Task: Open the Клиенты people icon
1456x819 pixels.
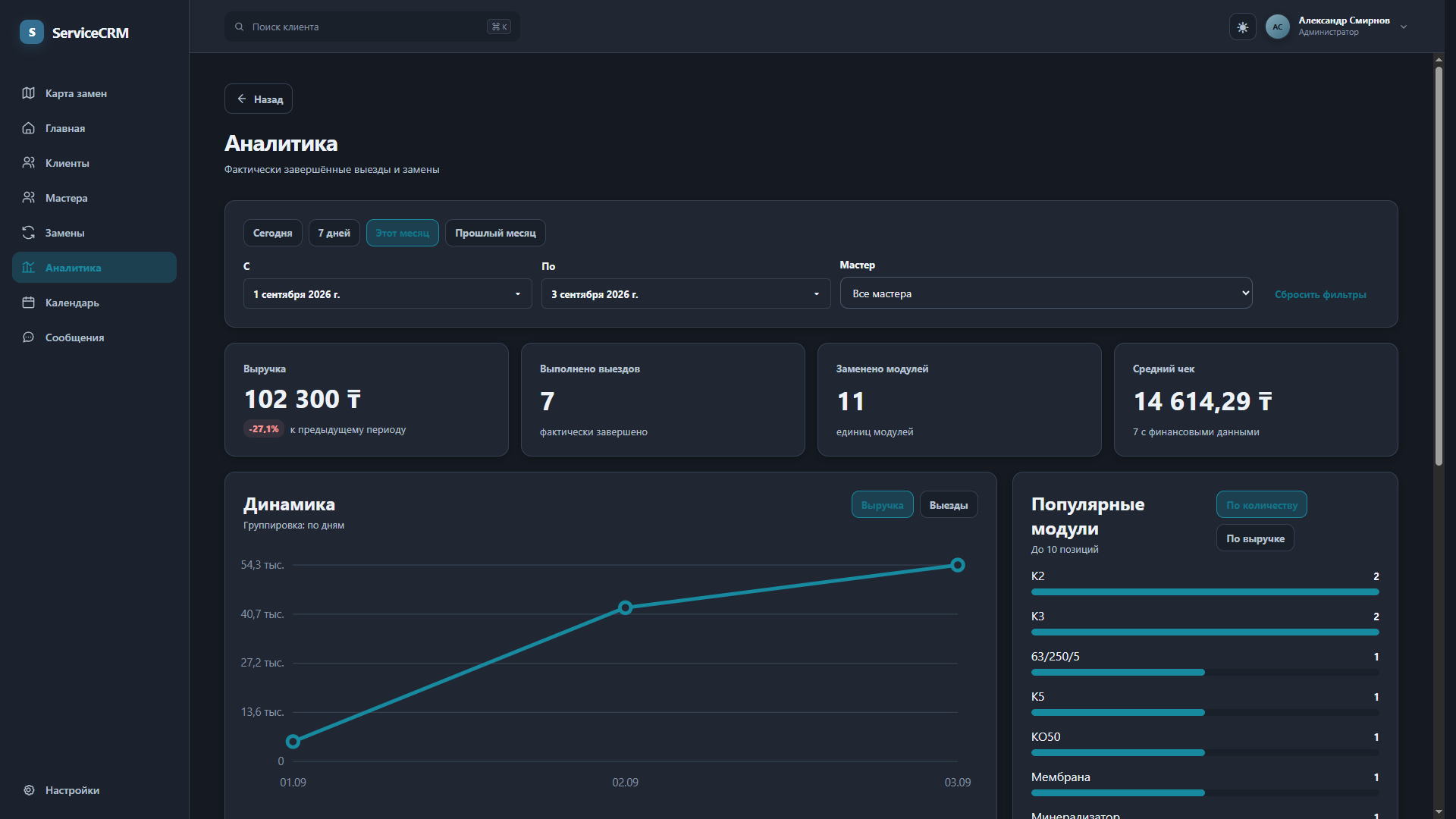Action: (29, 163)
